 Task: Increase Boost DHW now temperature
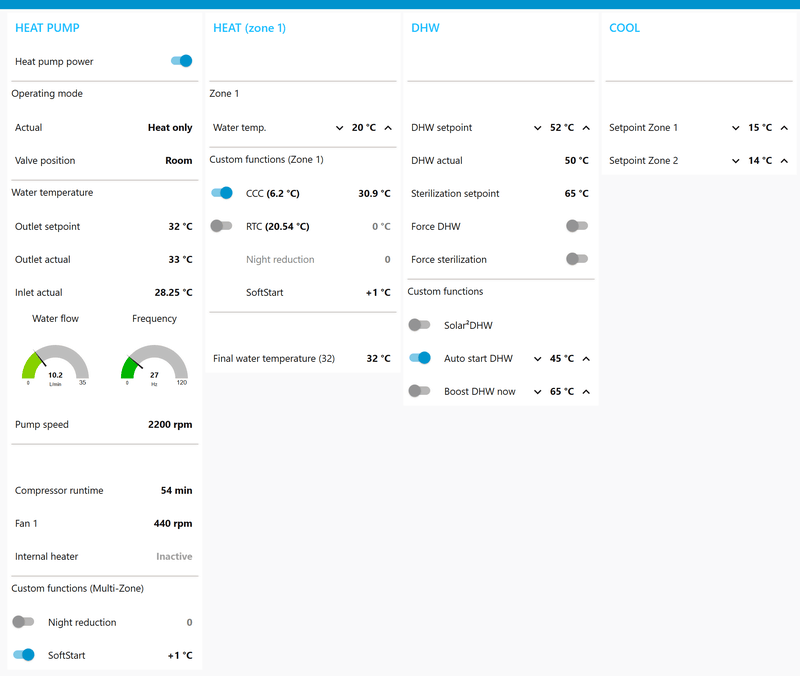[586, 392]
